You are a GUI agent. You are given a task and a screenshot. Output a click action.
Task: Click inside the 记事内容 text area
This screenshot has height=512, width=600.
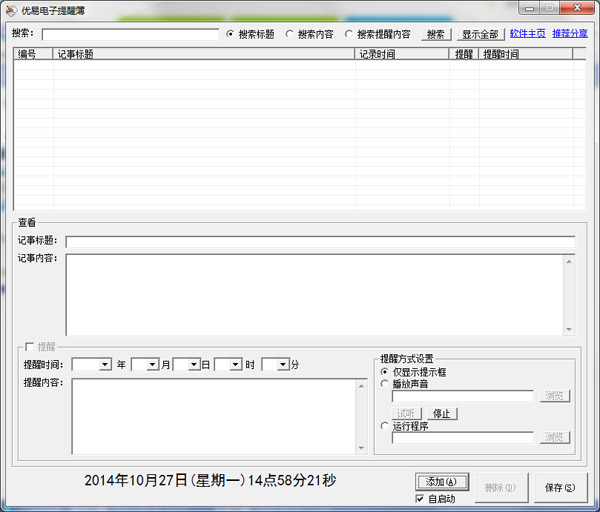(314, 295)
